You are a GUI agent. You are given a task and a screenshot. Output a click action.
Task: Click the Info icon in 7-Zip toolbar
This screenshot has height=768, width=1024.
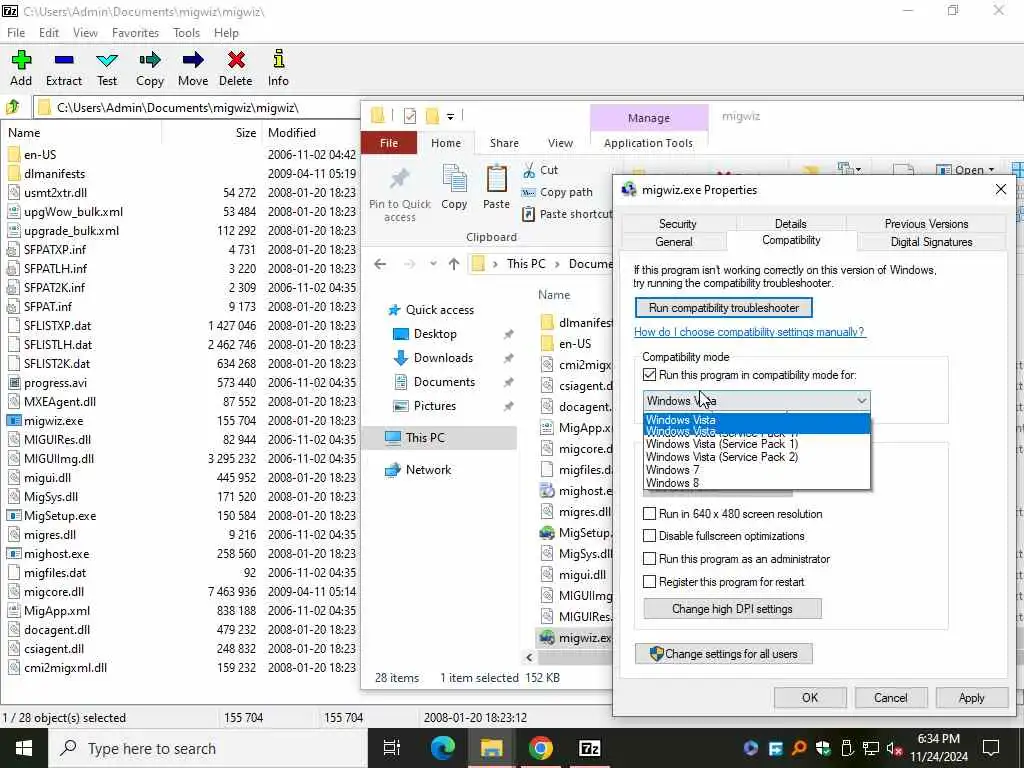point(278,60)
